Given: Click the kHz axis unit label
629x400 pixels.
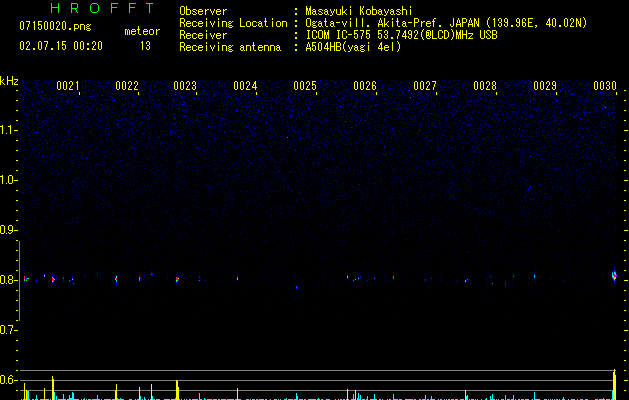Looking at the screenshot, I should [9, 81].
